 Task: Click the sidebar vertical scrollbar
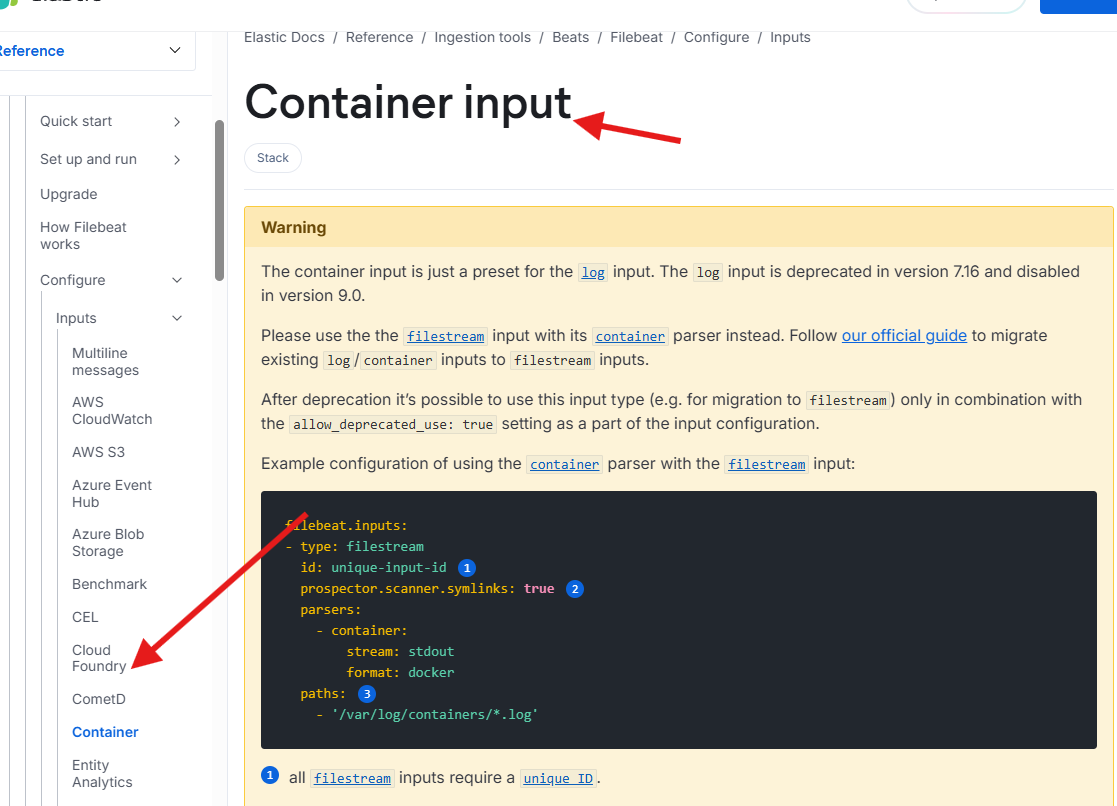(x=219, y=200)
